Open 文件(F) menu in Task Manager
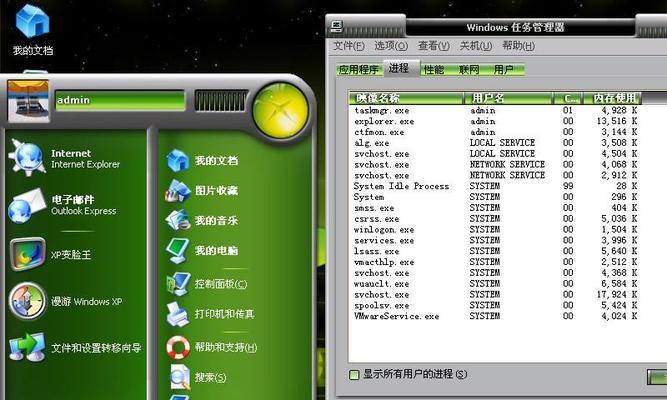Image resolution: width=667 pixels, height=400 pixels. click(x=348, y=46)
